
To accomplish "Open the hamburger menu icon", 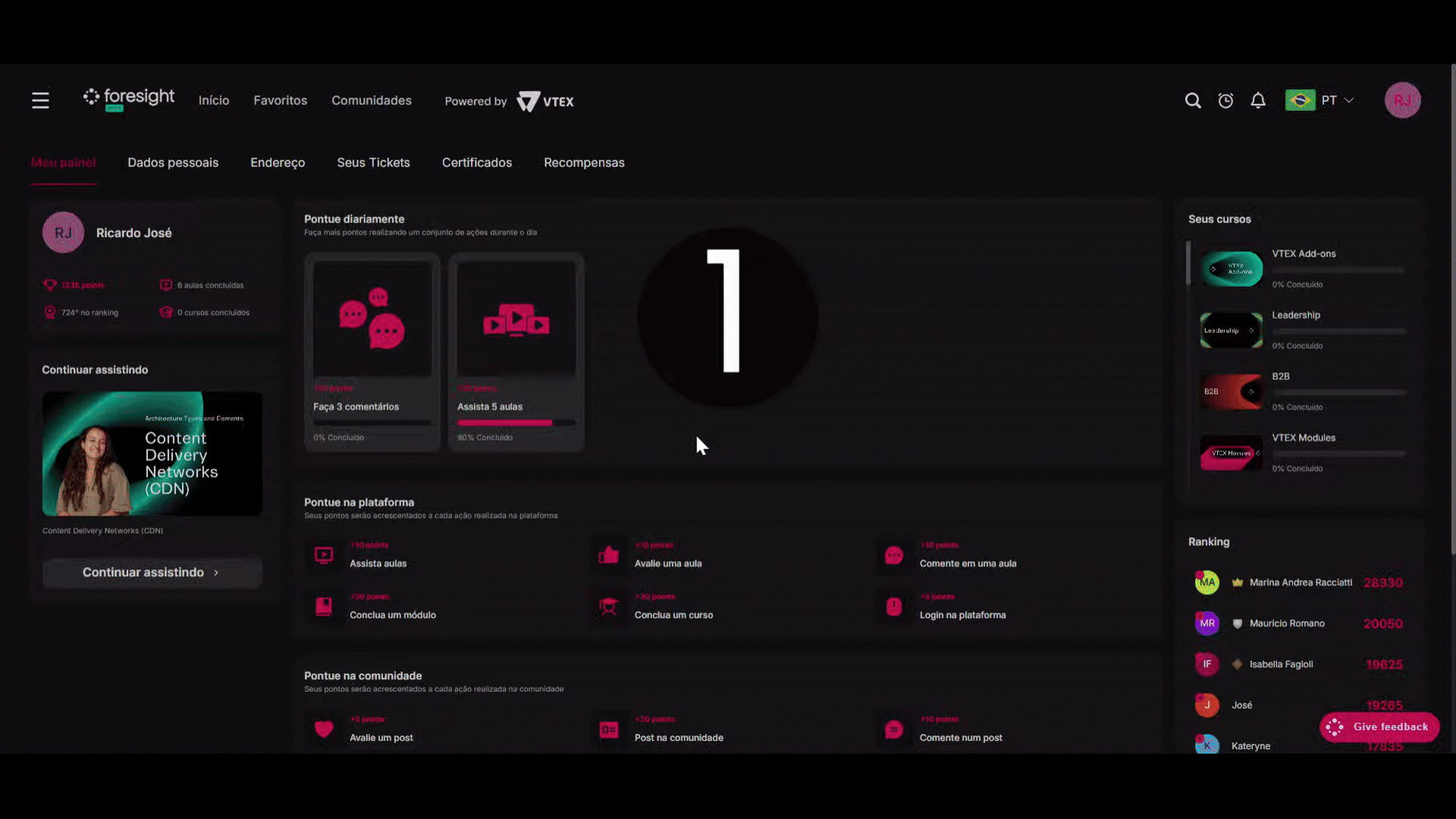I will (x=40, y=100).
